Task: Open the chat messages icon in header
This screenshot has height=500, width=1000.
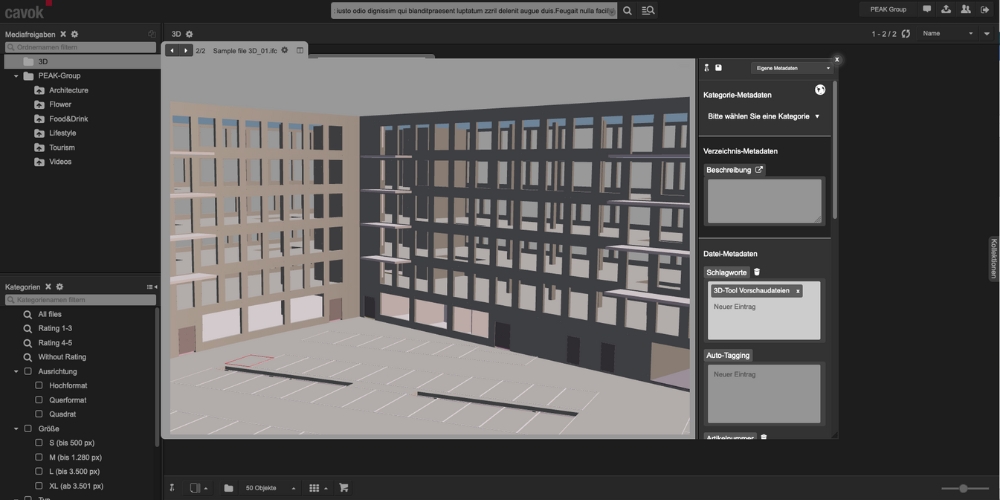Action: 927,10
